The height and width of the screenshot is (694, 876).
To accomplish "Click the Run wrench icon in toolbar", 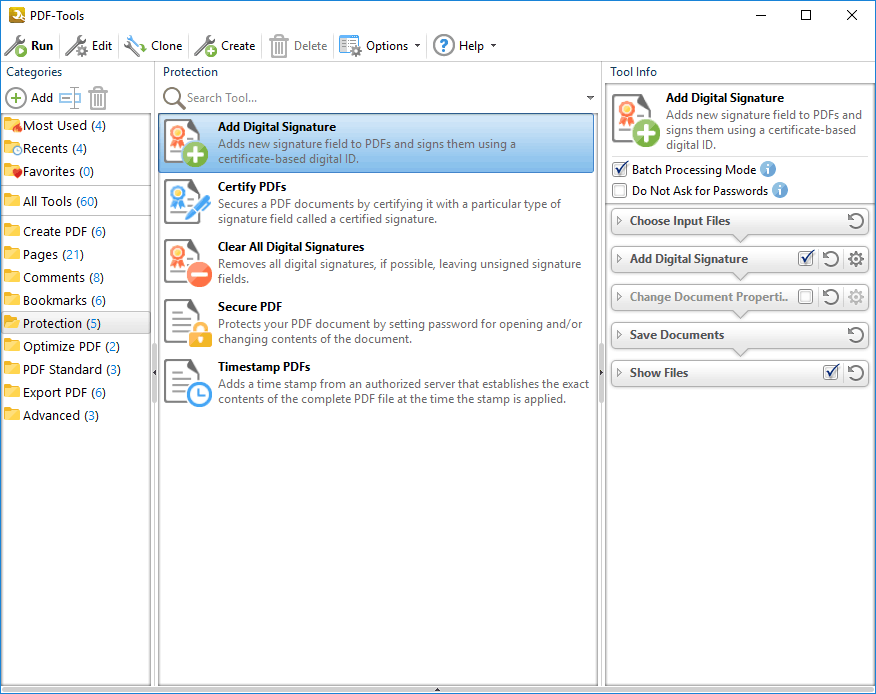I will click(16, 46).
